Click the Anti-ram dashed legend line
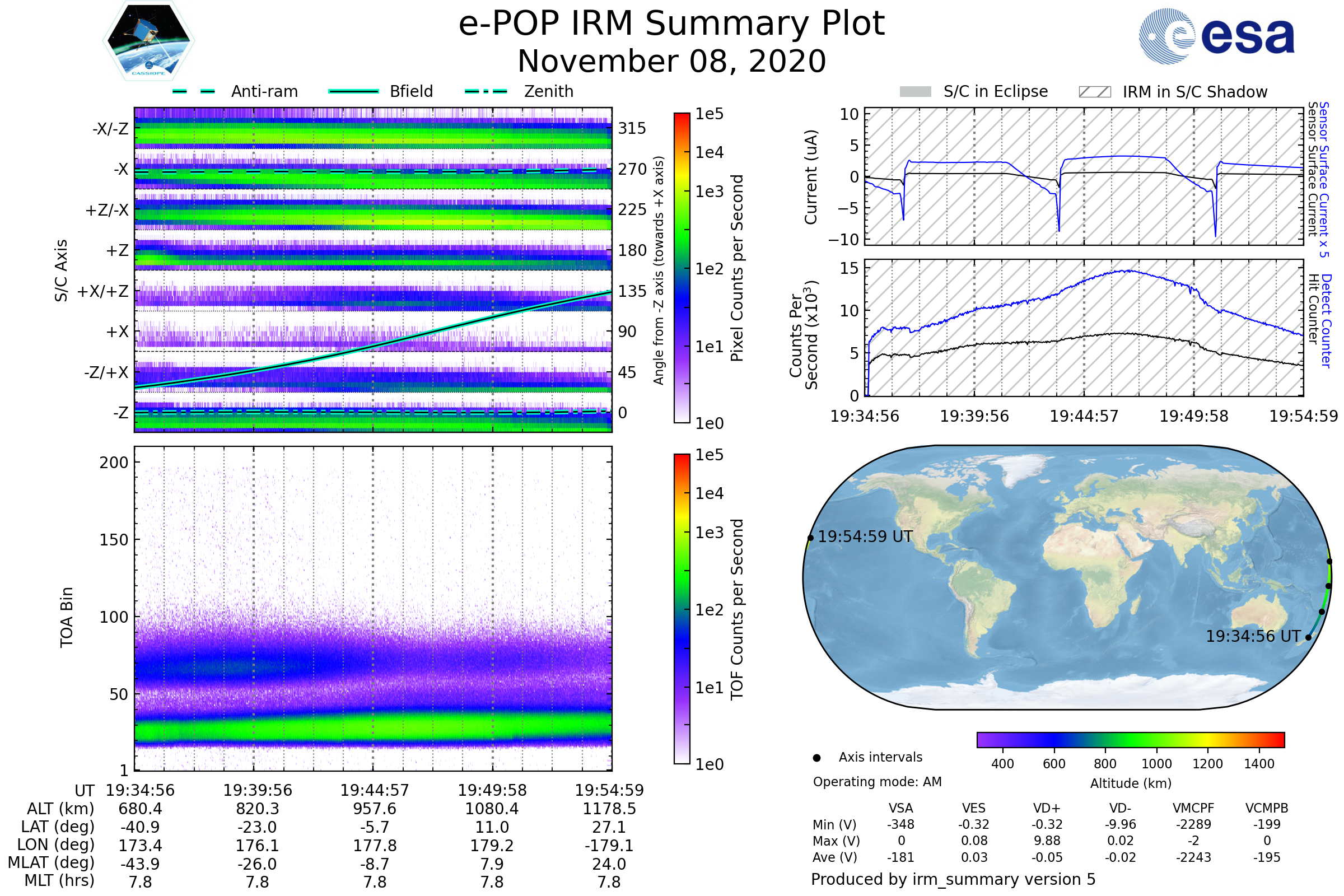The height and width of the screenshot is (896, 1344). pos(194,91)
